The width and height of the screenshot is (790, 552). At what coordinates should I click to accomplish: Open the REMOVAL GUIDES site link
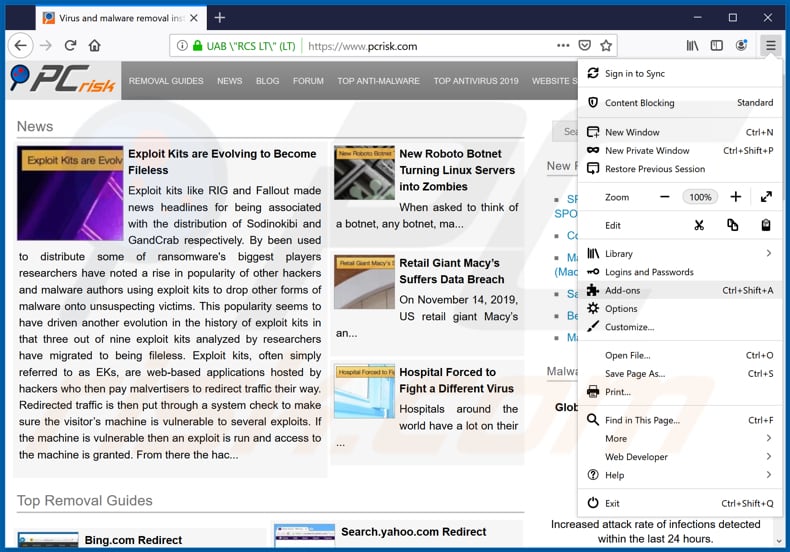coord(166,81)
